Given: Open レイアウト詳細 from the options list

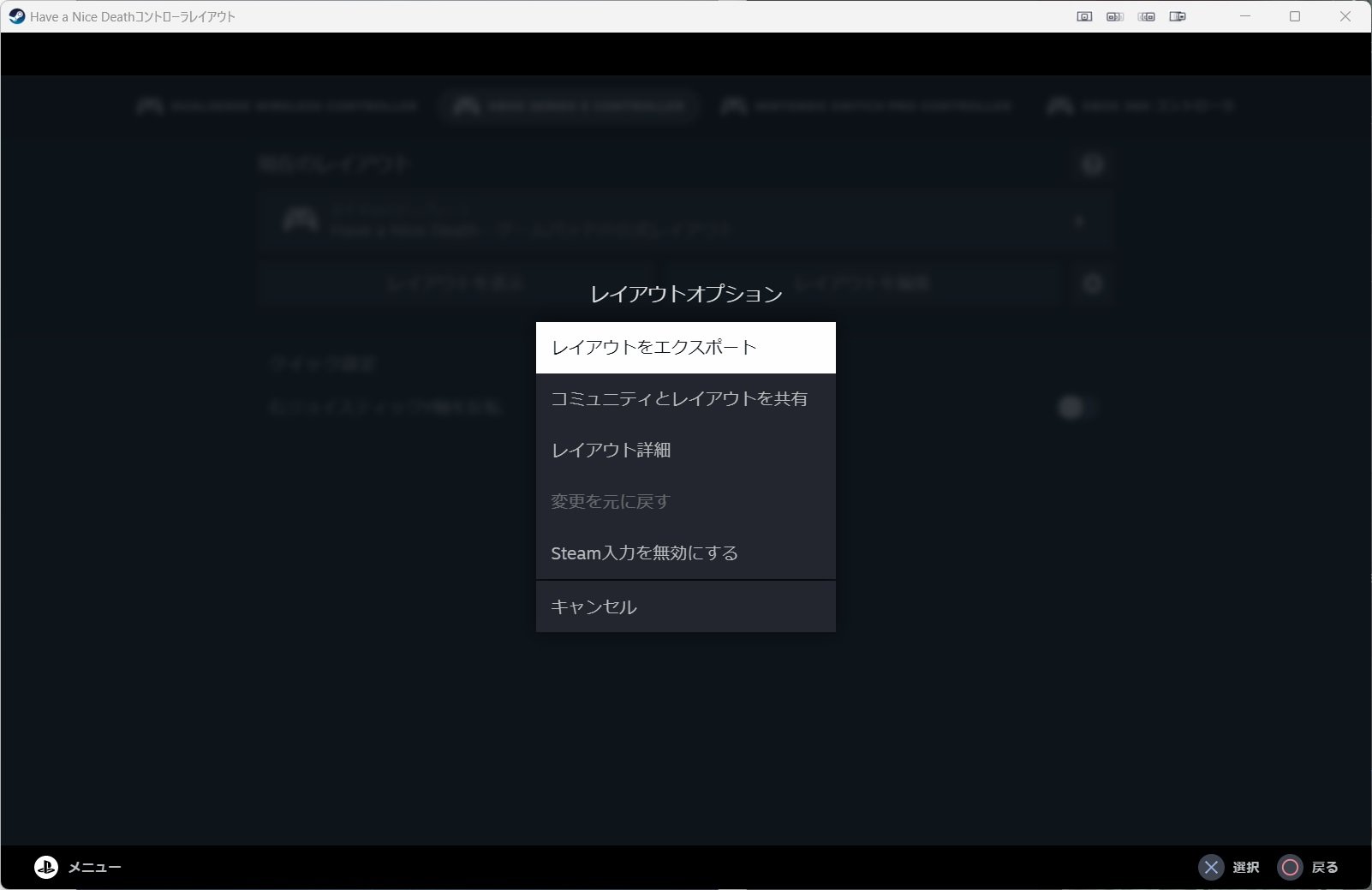Looking at the screenshot, I should (685, 451).
